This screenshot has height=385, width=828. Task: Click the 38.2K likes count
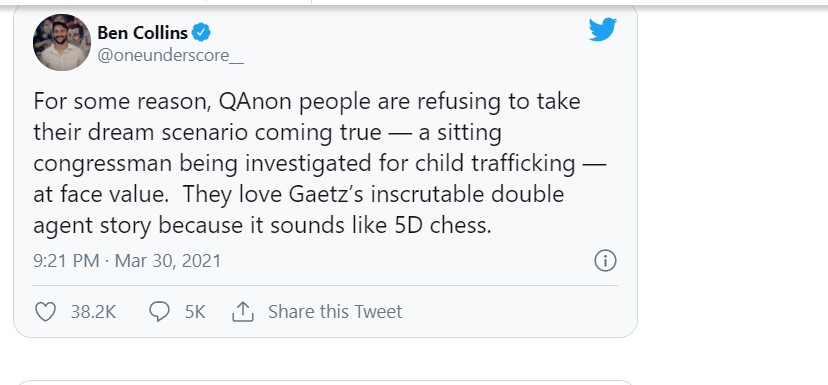click(93, 312)
